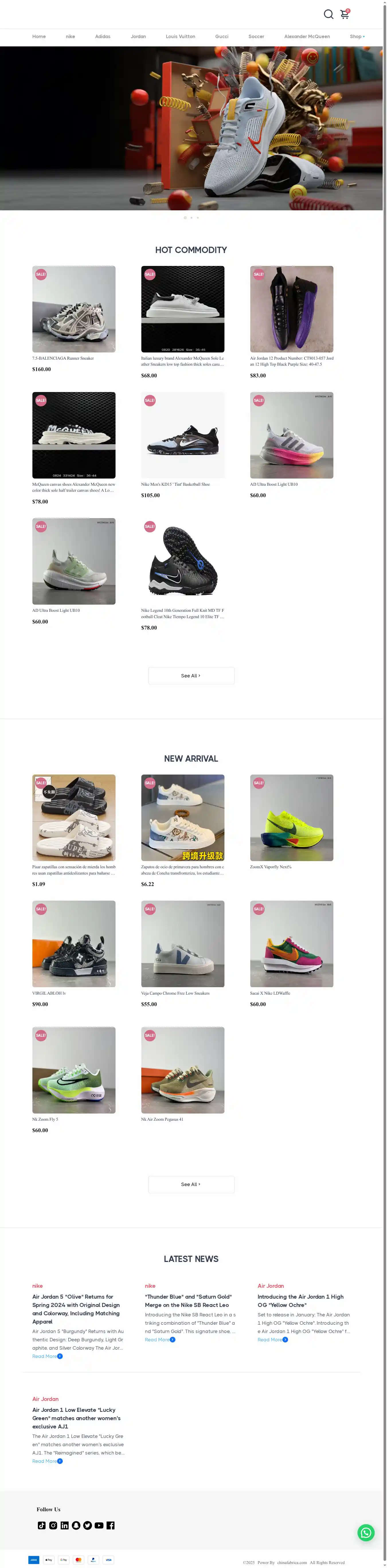Go to the Louis Vuitton menu item
The image size is (387, 1568).
(x=180, y=36)
